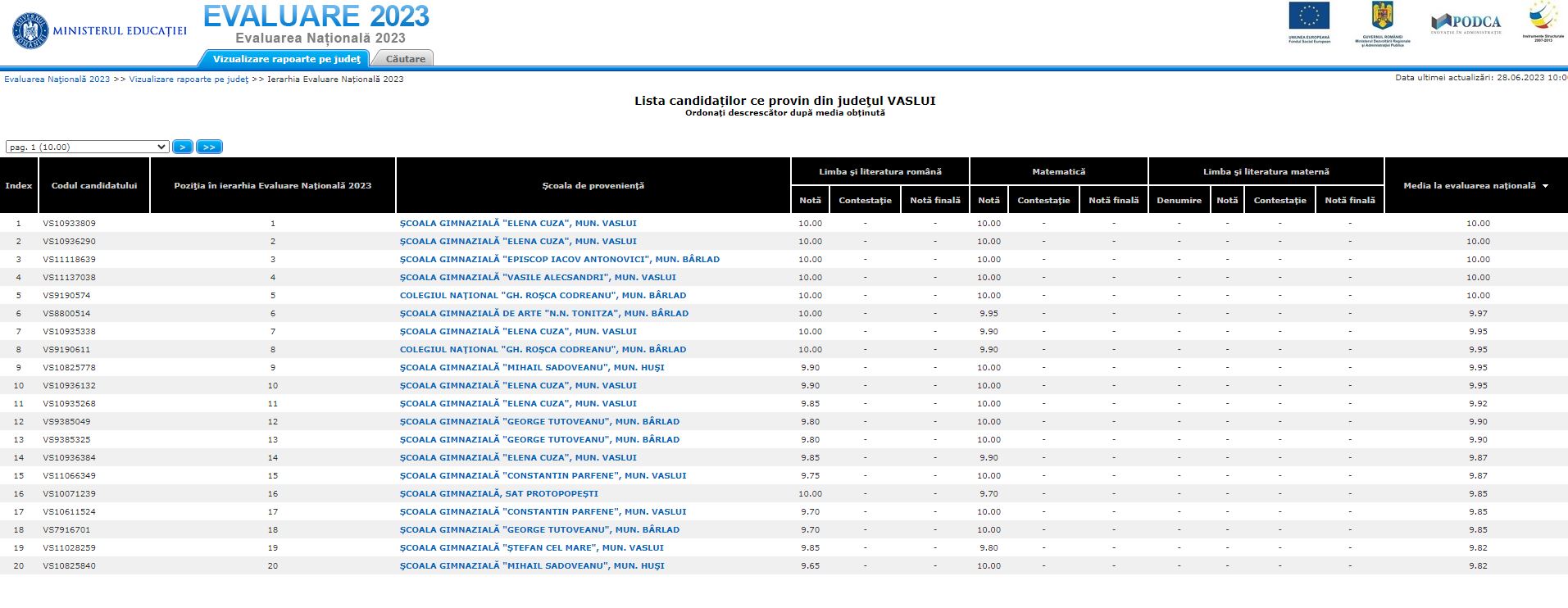Open the George Tutoveanu school link for VS7916701
The image size is (1568, 608).
point(539,529)
